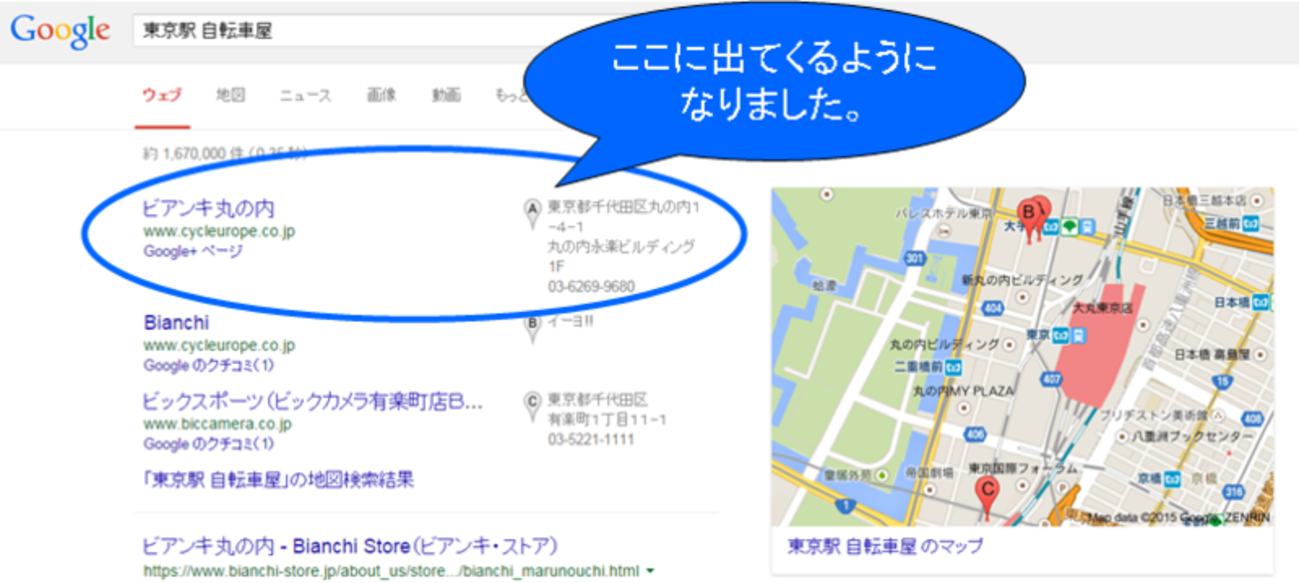Screen dimensions: 1299x583
Task: Open 「東京駅 自転車屋」の地図検索結果 link
Action: (278, 480)
